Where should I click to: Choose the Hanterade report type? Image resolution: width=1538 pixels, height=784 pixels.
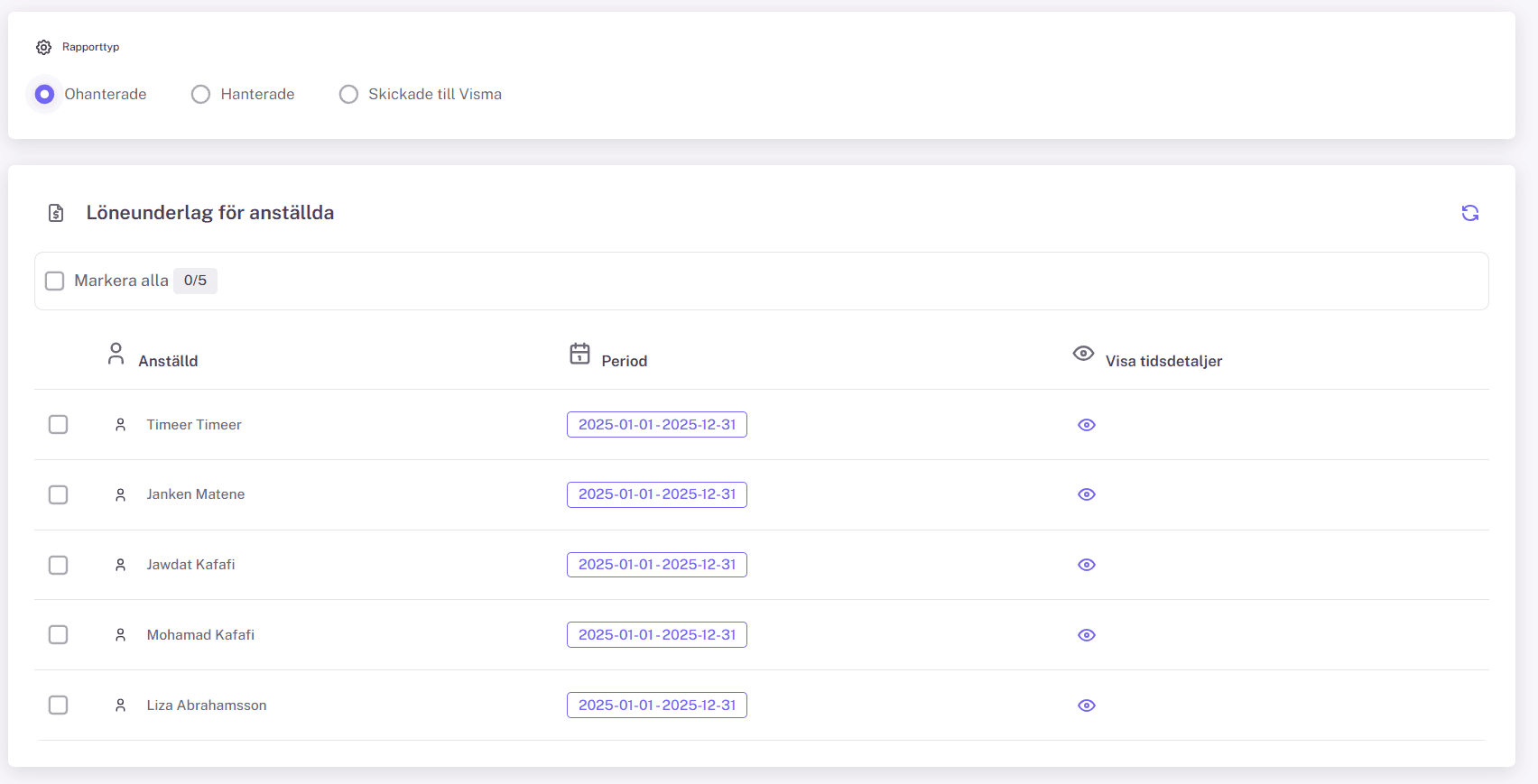[200, 94]
